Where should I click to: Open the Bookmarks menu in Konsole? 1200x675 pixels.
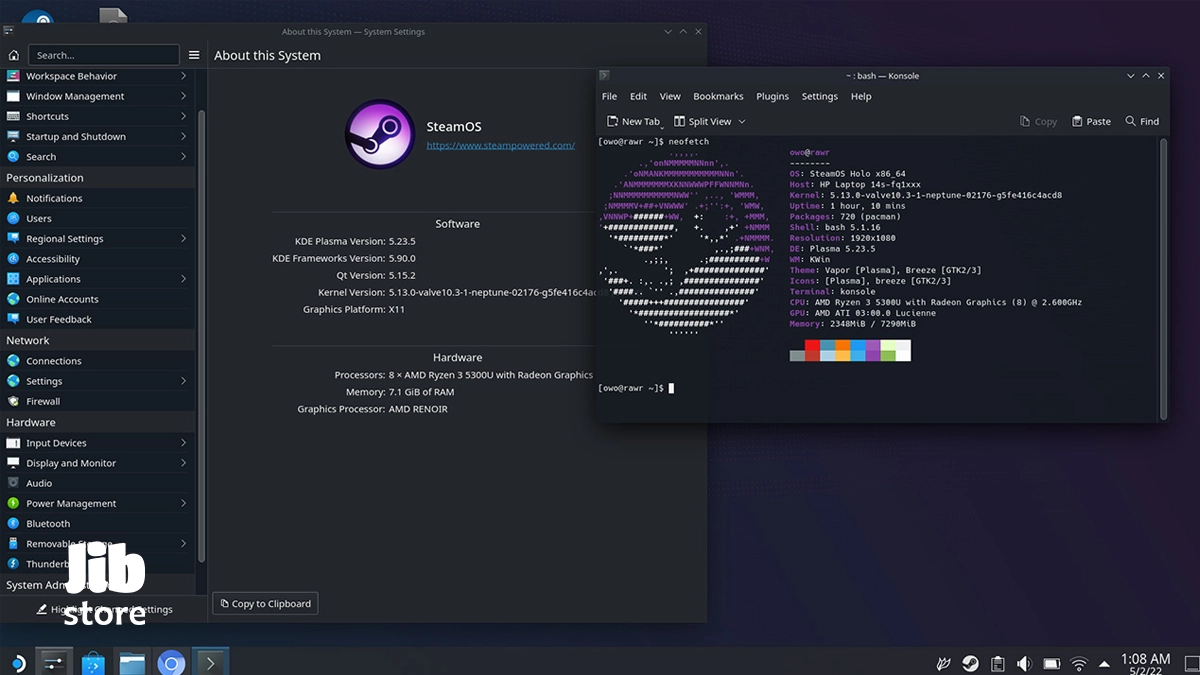coord(718,96)
